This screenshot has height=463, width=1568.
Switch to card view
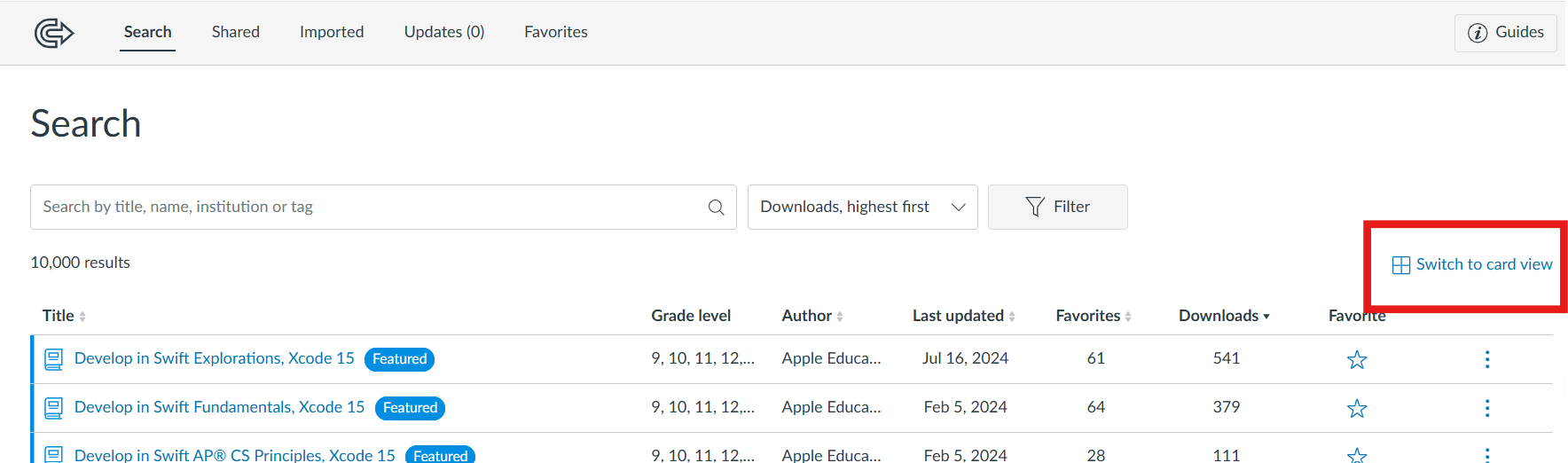tap(1472, 264)
